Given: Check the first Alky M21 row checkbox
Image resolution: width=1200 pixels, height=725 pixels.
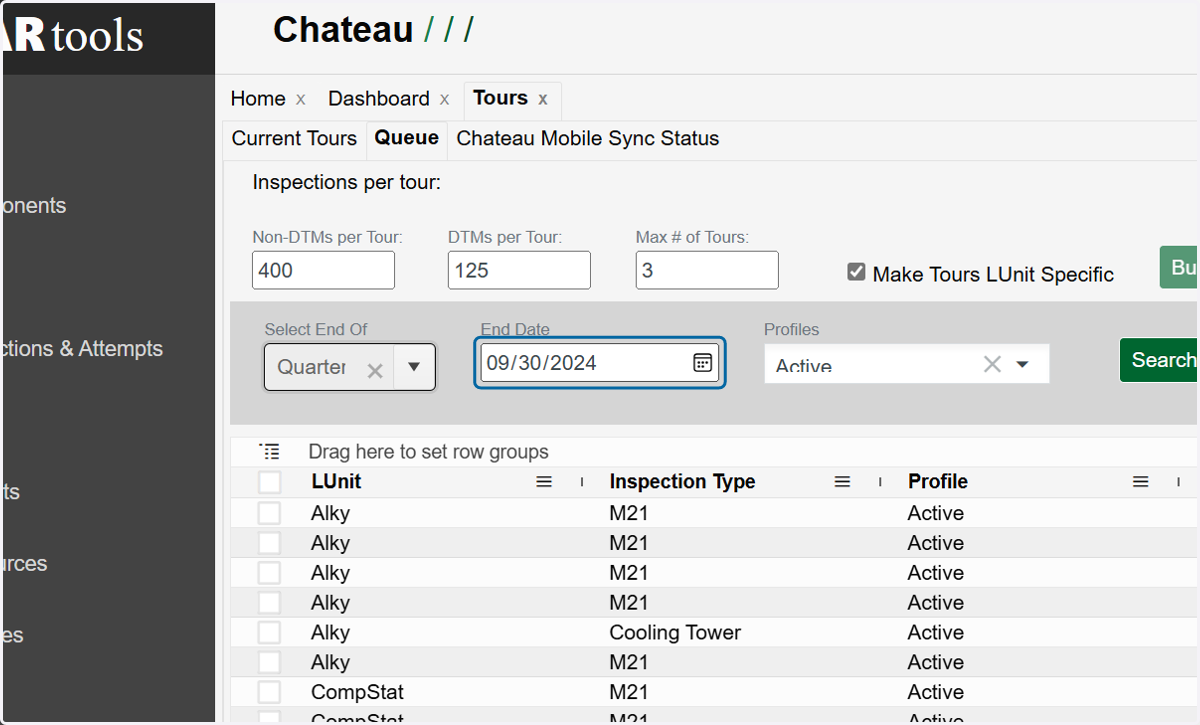Looking at the screenshot, I should 270,513.
